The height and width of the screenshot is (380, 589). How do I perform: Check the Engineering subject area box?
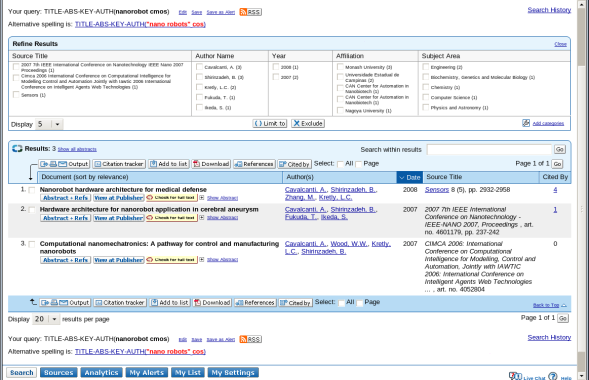(x=426, y=67)
